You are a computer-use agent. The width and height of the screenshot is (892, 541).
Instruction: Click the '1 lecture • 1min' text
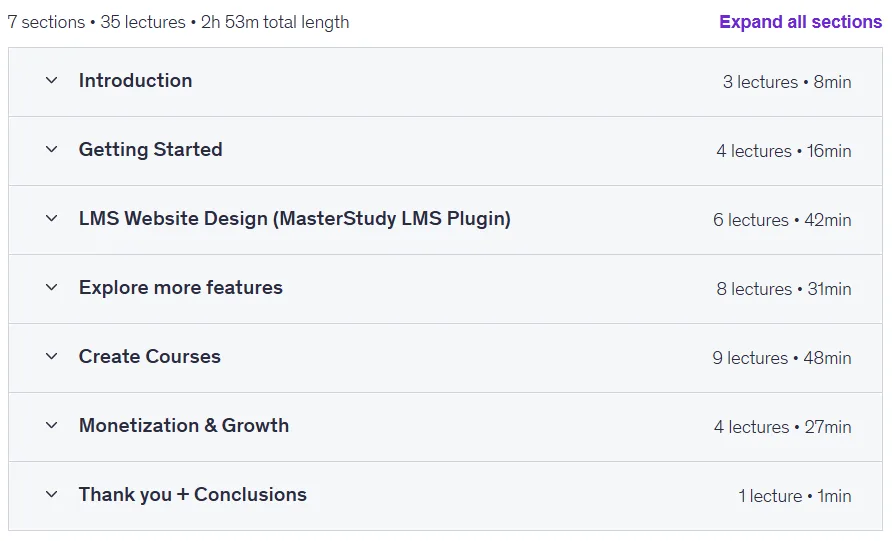795,496
